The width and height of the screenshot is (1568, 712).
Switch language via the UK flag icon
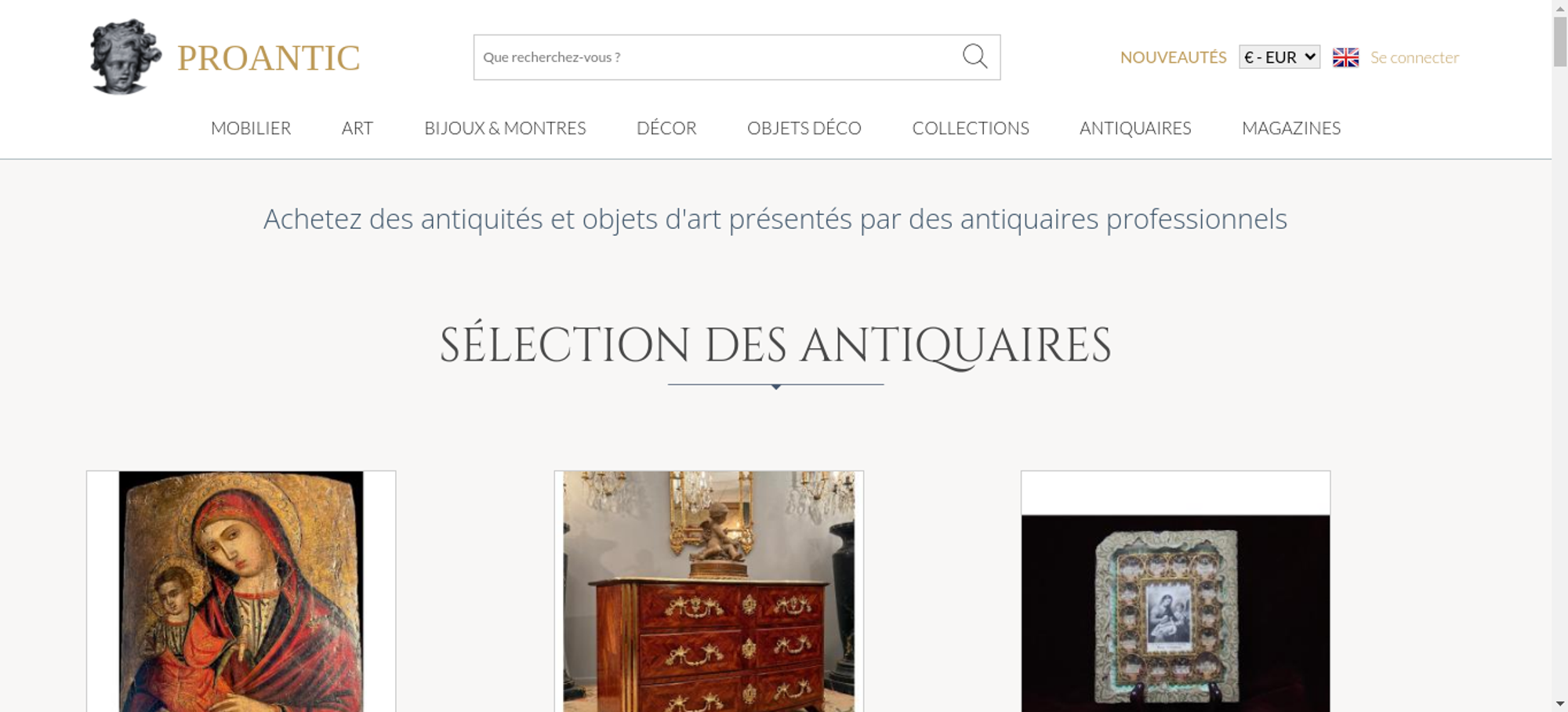[1345, 57]
